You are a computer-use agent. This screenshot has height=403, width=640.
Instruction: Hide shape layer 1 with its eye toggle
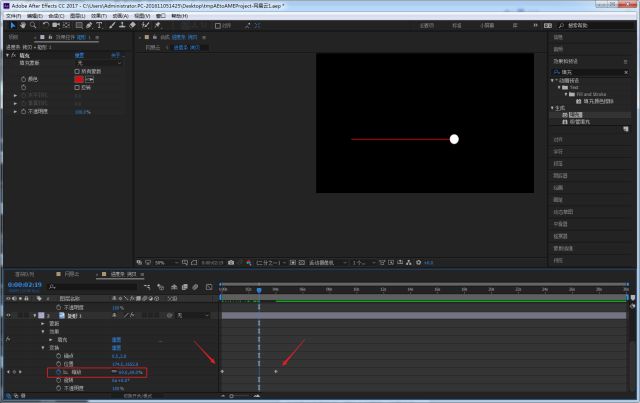[x=8, y=315]
